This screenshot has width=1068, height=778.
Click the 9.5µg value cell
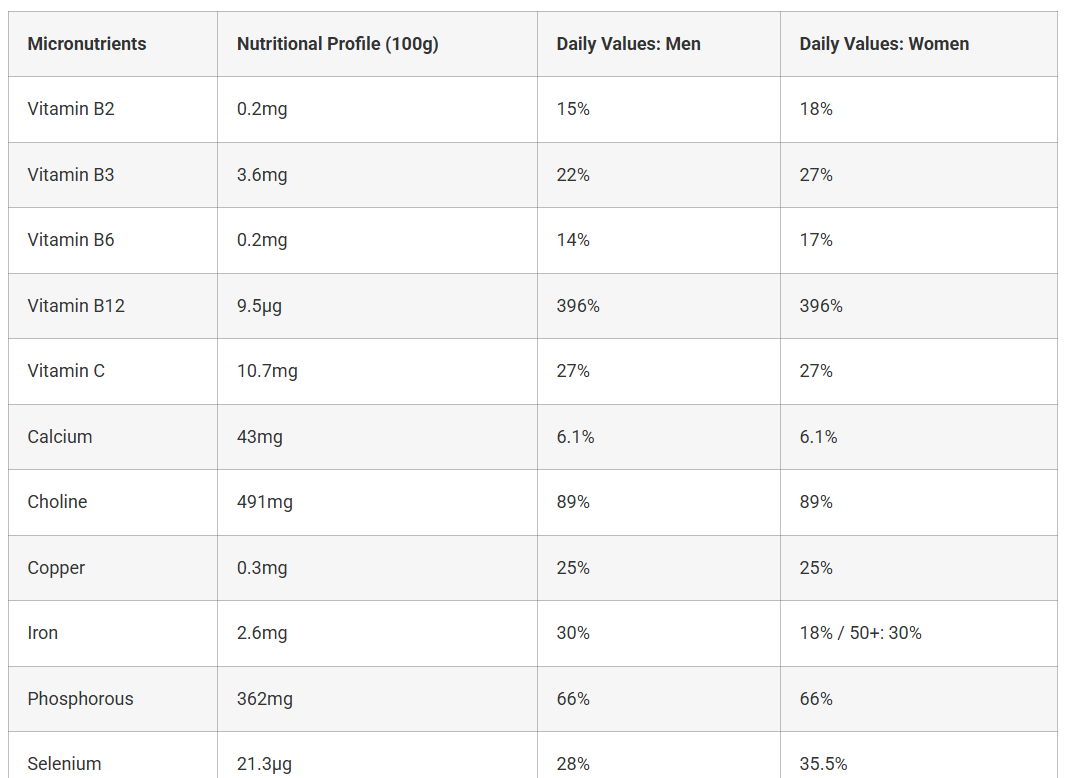(x=259, y=306)
